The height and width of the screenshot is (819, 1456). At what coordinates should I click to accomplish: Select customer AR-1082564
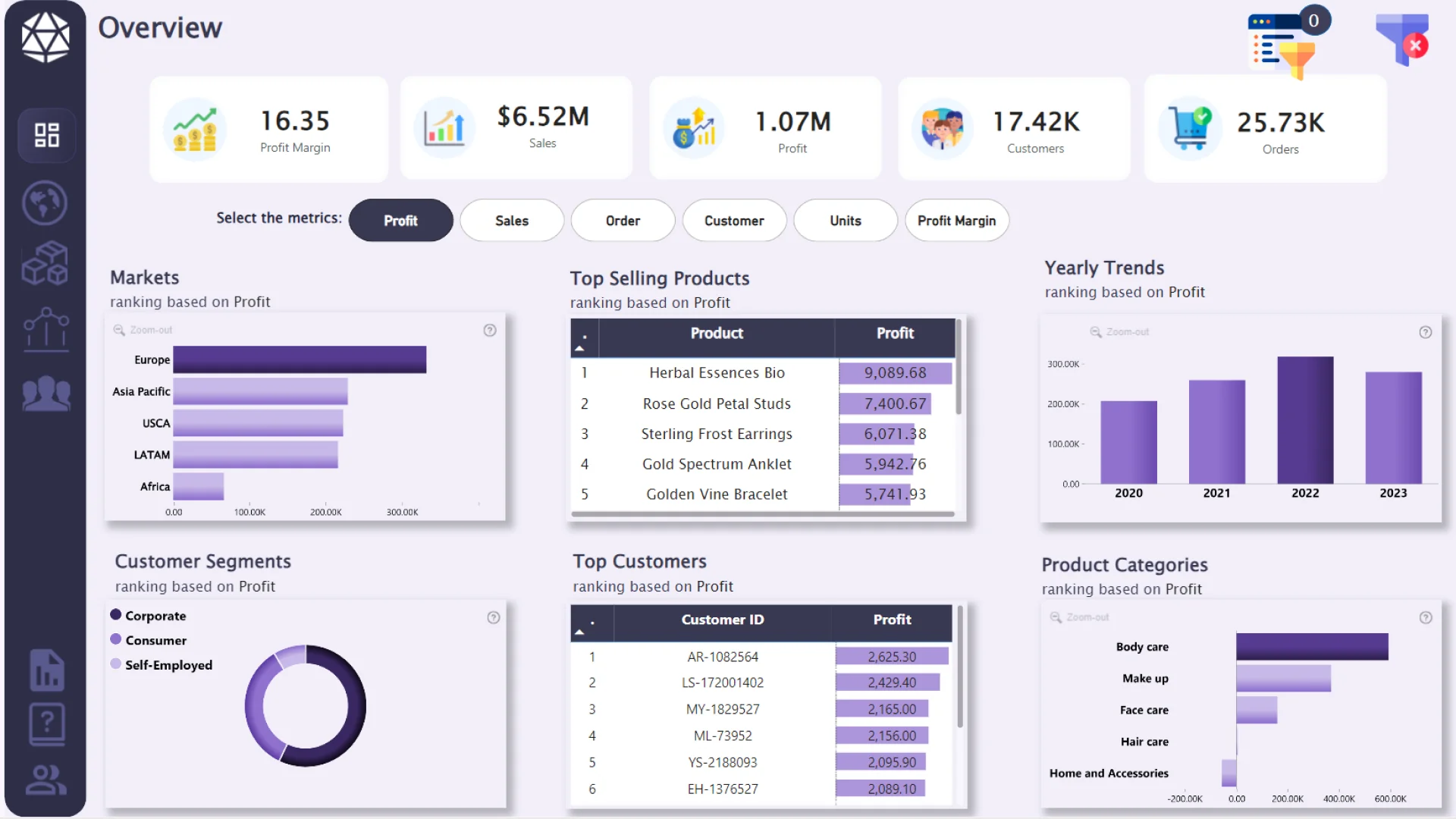pyautogui.click(x=761, y=657)
